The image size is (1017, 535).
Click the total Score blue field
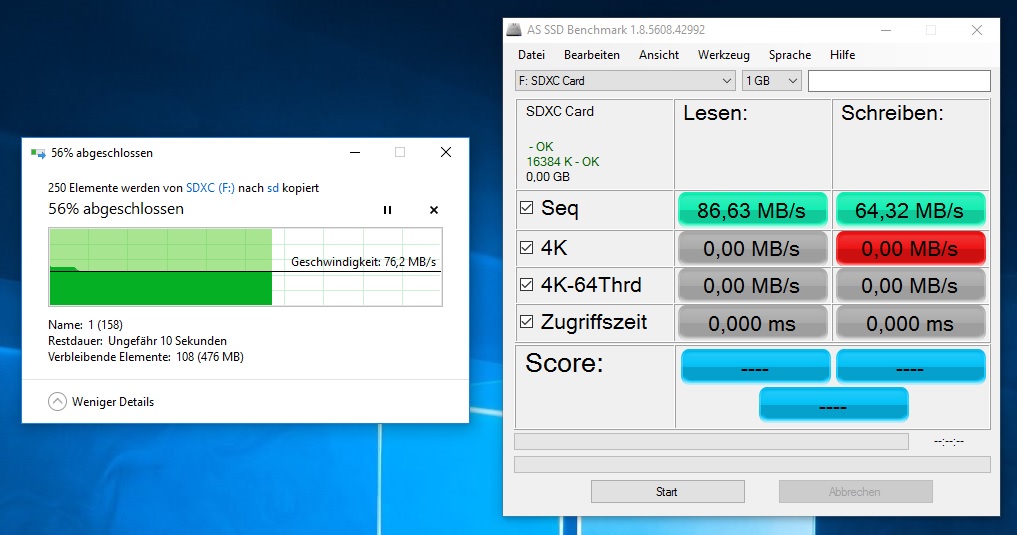pyautogui.click(x=833, y=405)
